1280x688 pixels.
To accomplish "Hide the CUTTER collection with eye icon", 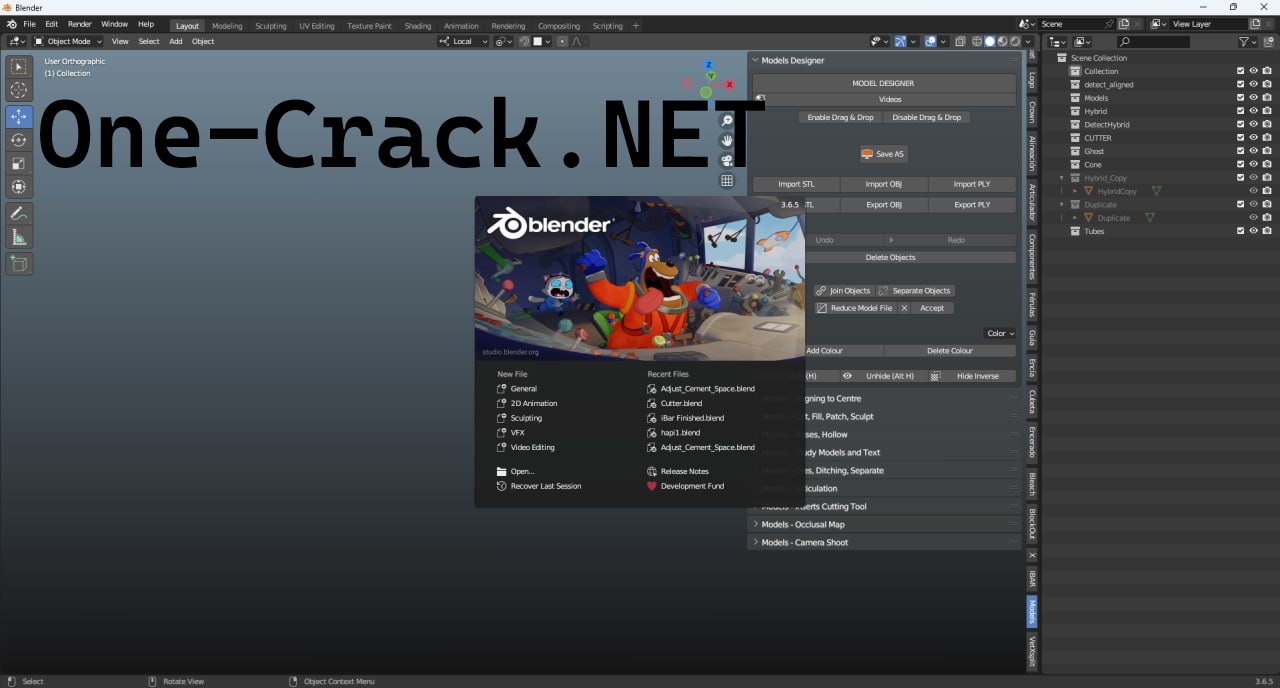I will [x=1253, y=138].
